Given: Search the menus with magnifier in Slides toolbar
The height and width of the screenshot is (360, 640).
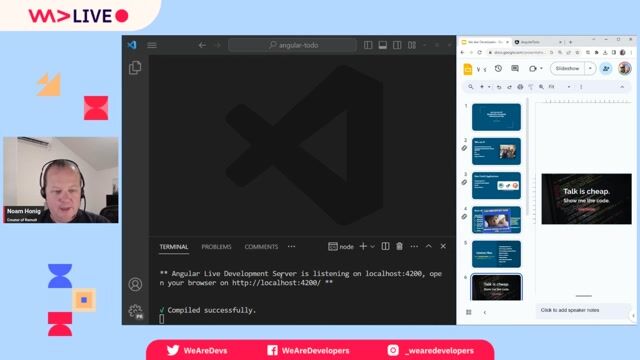Looking at the screenshot, I should [471, 87].
